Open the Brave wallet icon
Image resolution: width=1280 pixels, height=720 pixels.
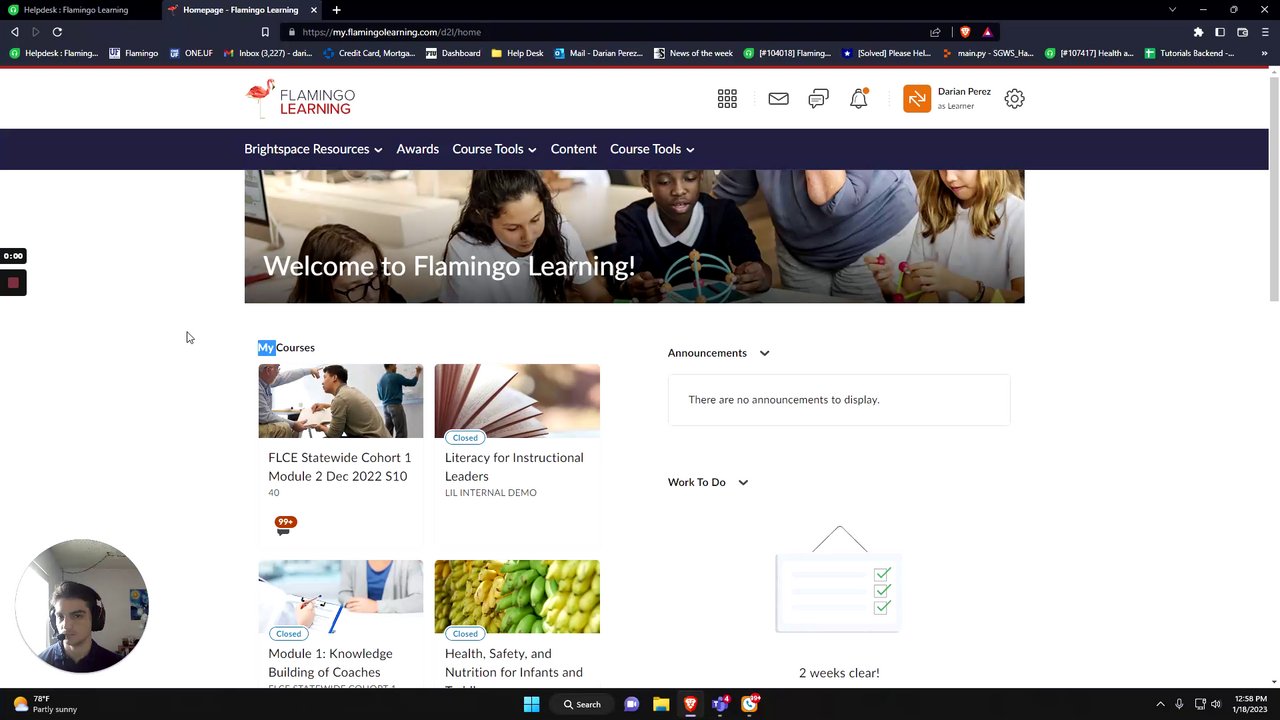(x=1243, y=32)
